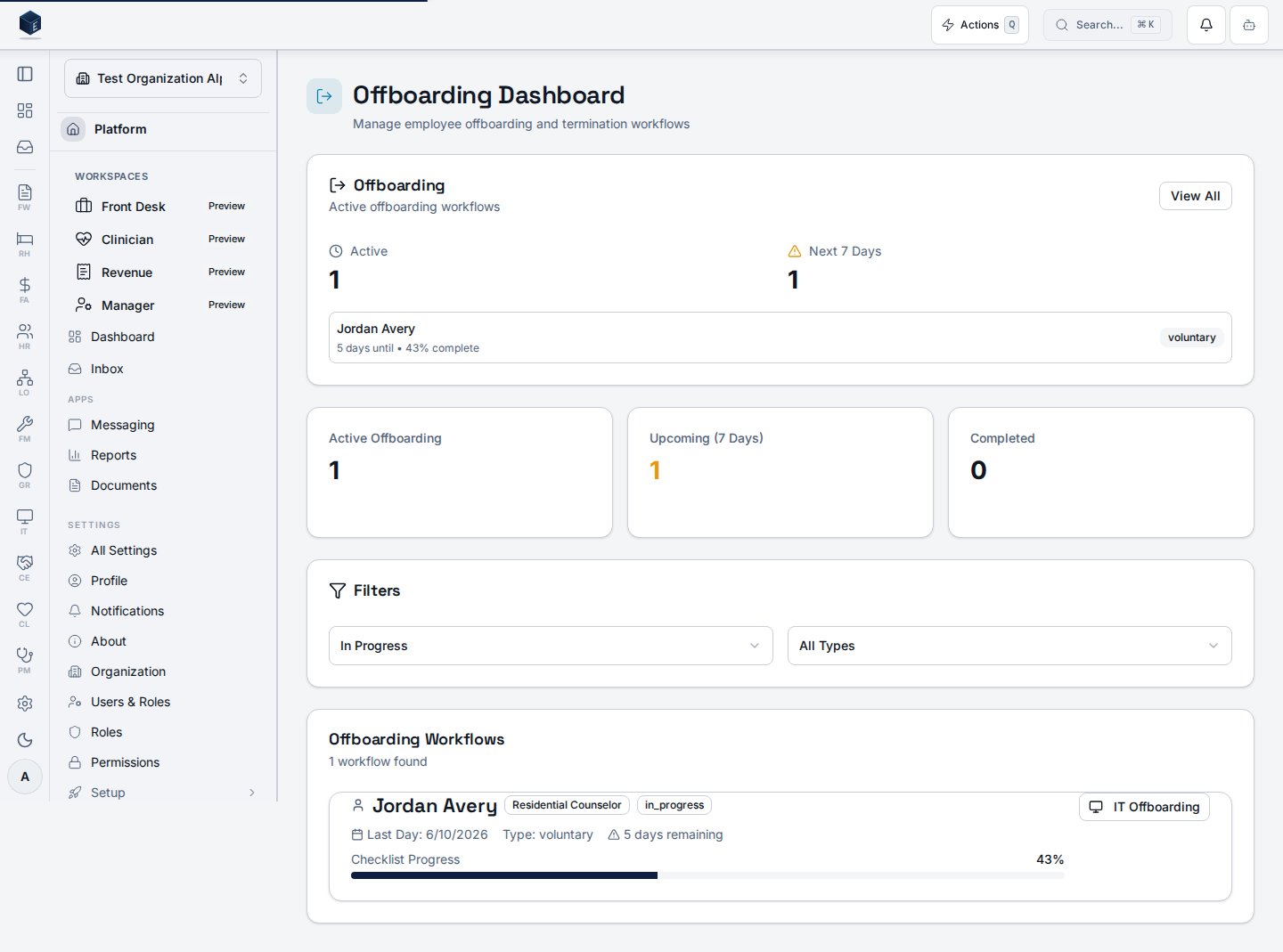Click Last Day: 6/10/2026 text
The height and width of the screenshot is (952, 1283).
tap(427, 834)
